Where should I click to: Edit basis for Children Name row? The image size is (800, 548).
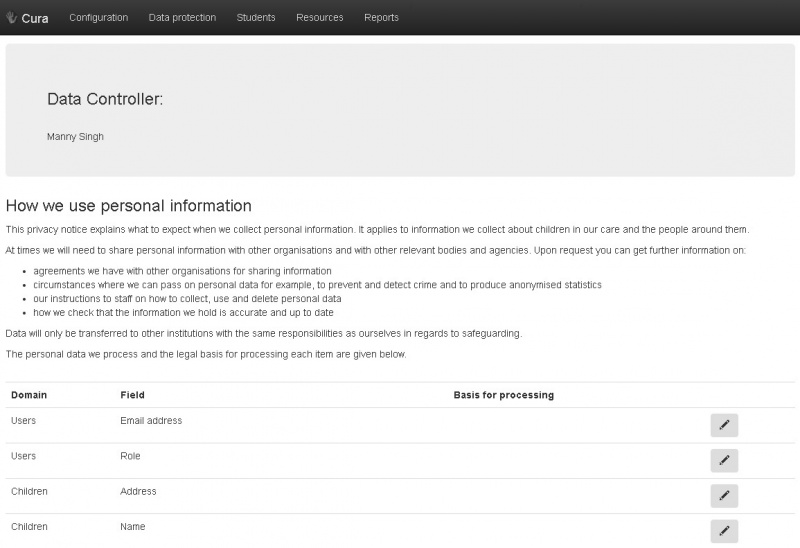coord(724,531)
